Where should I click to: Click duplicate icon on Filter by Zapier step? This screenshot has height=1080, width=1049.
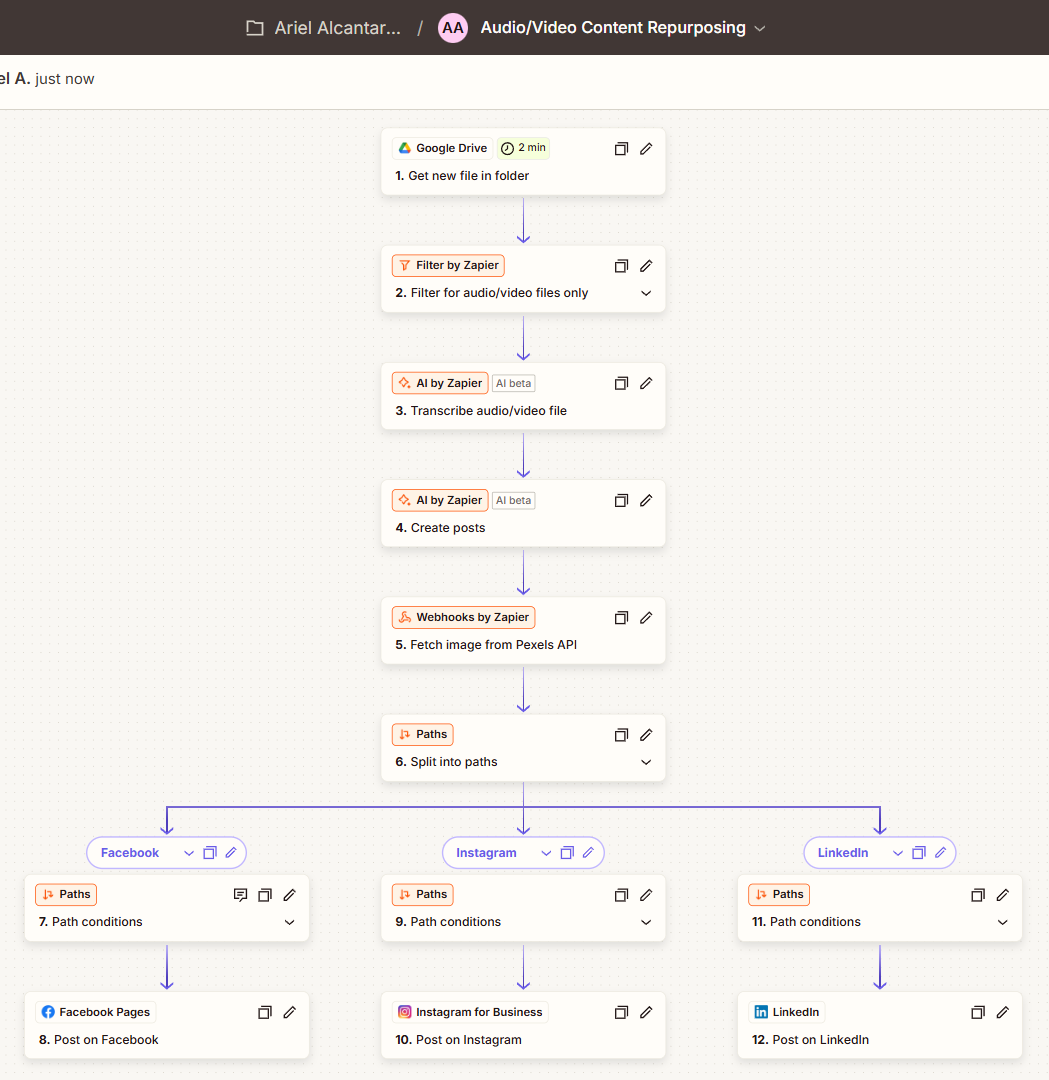tap(621, 266)
